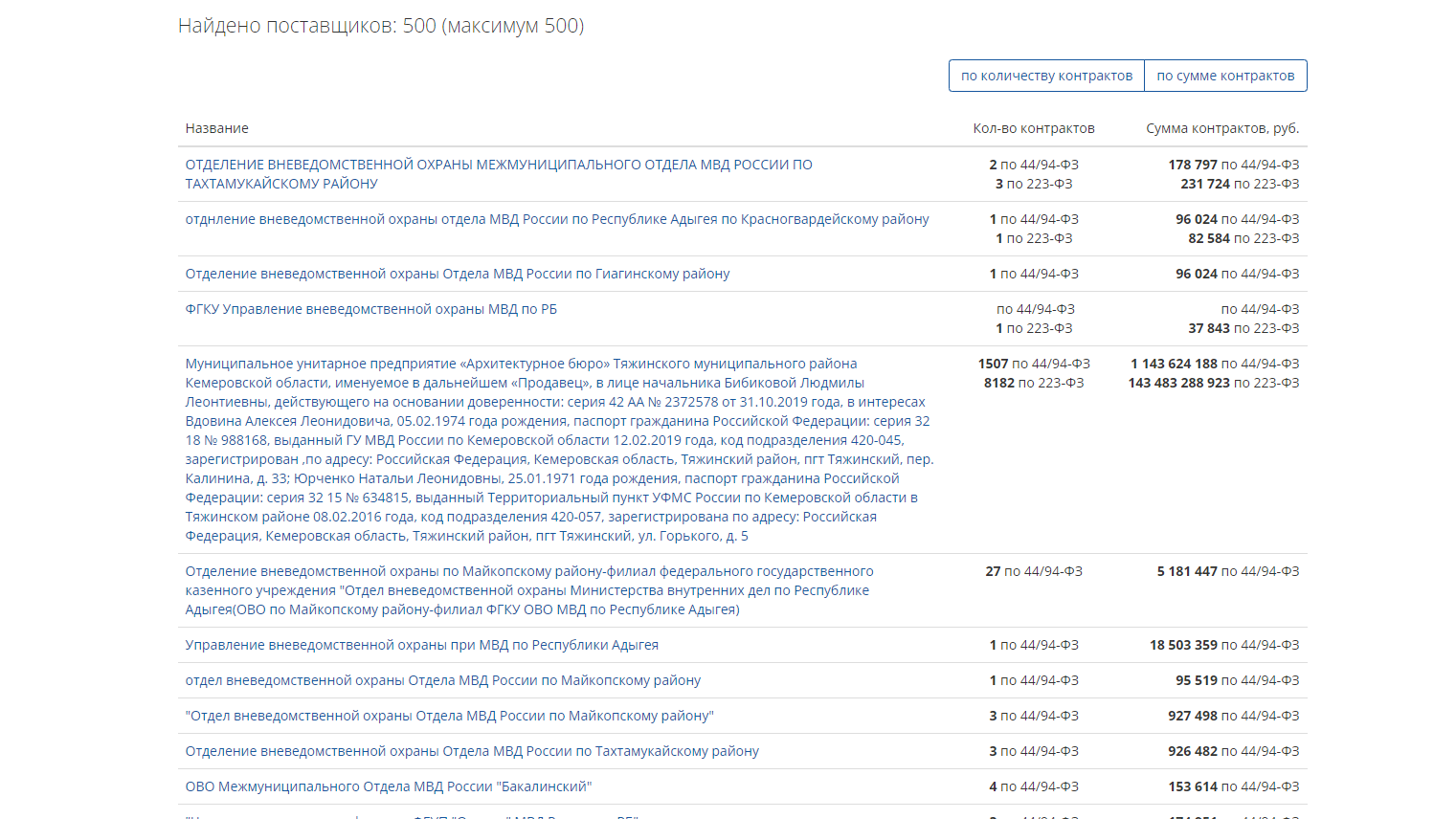Open supplier link for ТАХТАМУКАЙСКОМУ РАЙОНУ межмуниципального отдела

(499, 174)
